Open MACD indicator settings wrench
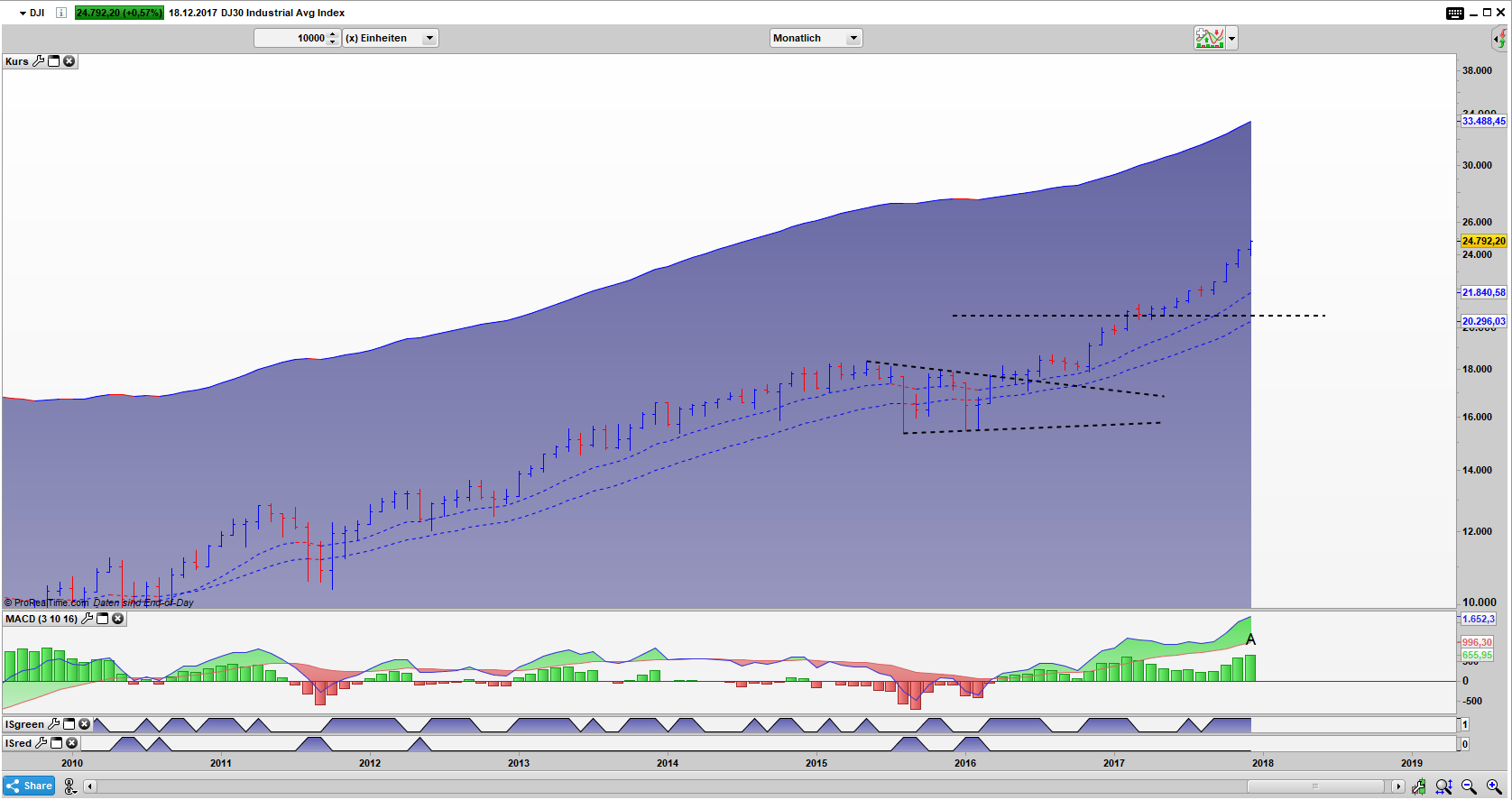This screenshot has height=800, width=1512. coord(88,619)
